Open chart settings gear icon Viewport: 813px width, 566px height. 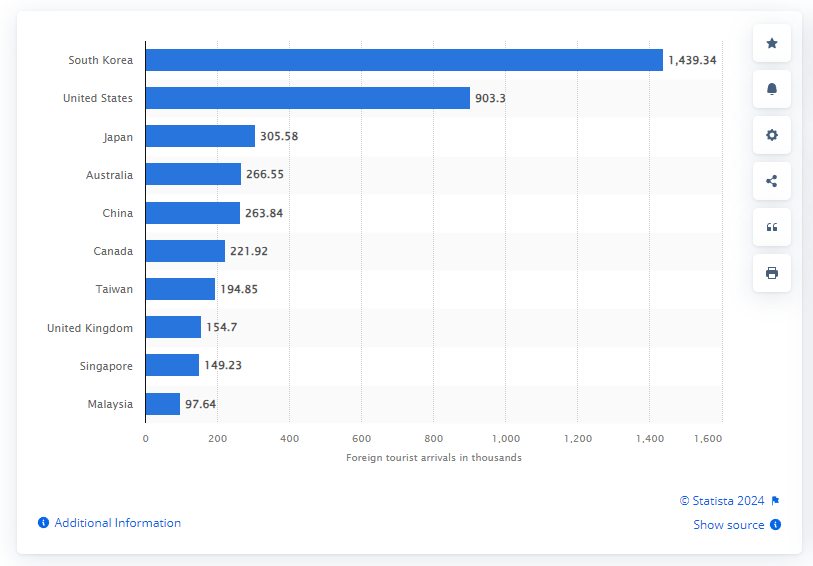(x=771, y=135)
